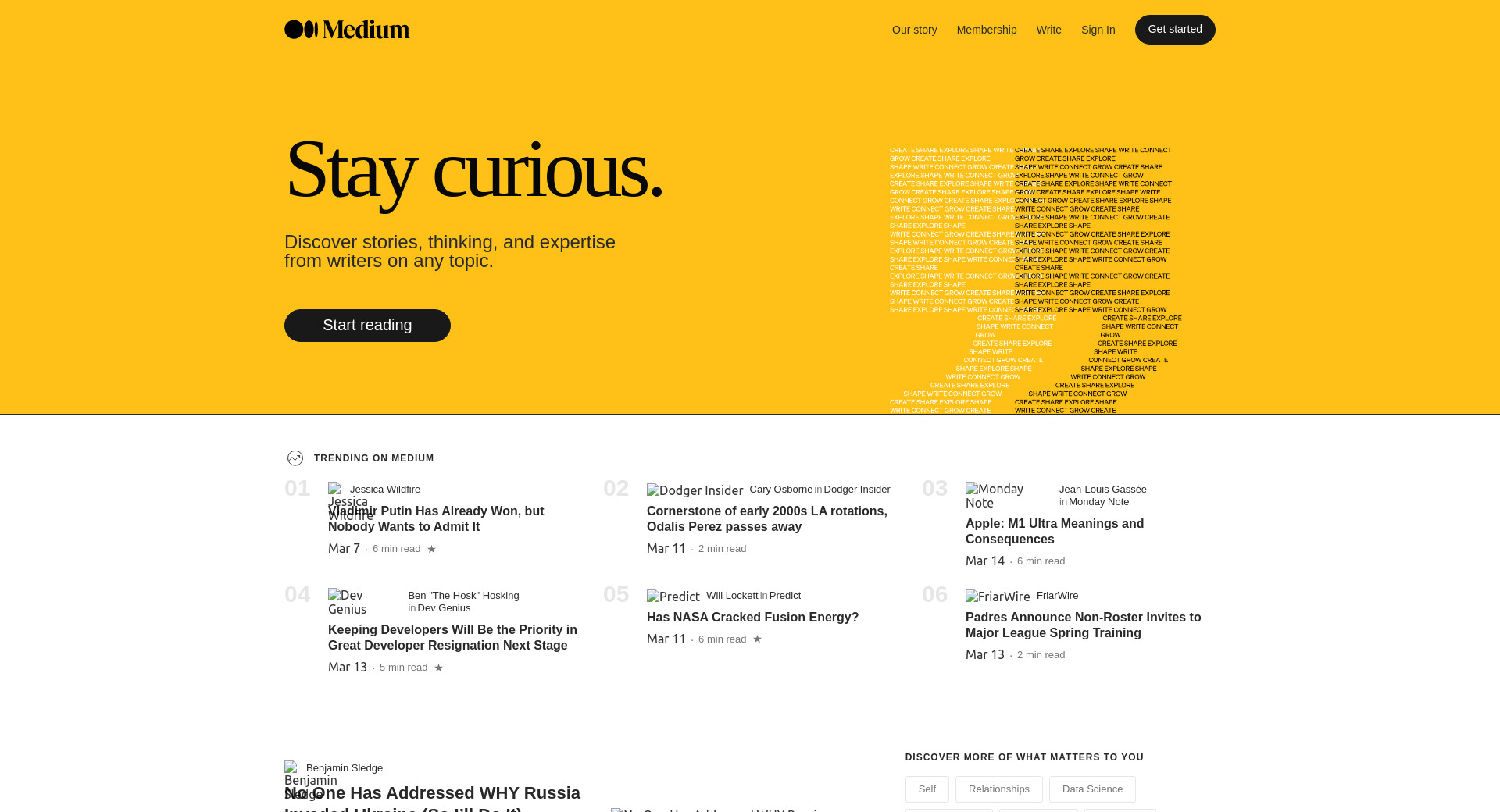Go to the Membership page
The height and width of the screenshot is (812, 1500).
pos(986,30)
